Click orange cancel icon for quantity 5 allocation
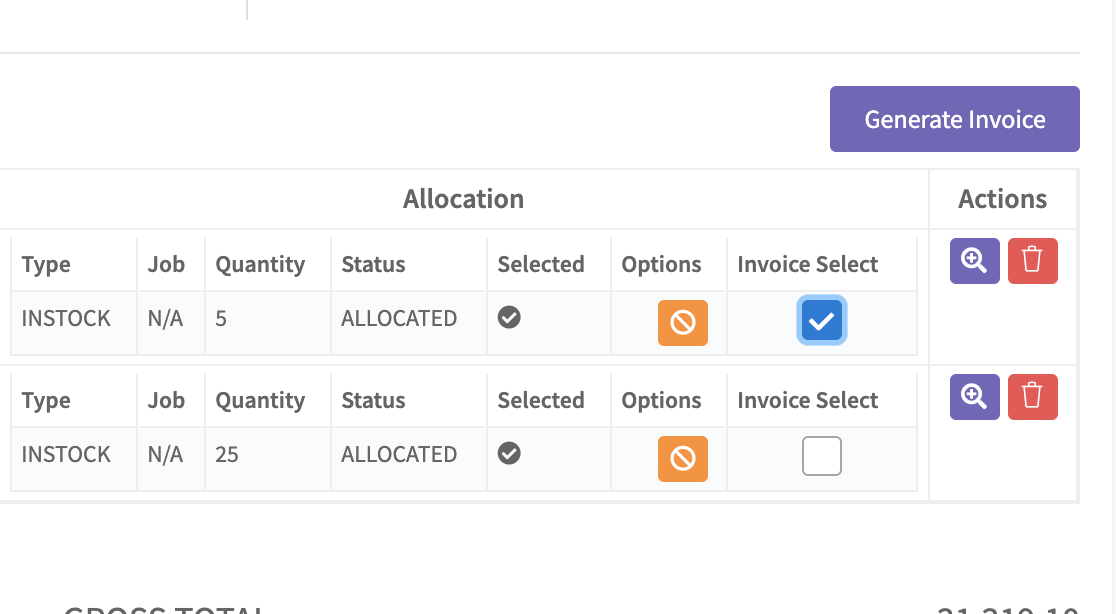The image size is (1116, 614). tap(683, 322)
